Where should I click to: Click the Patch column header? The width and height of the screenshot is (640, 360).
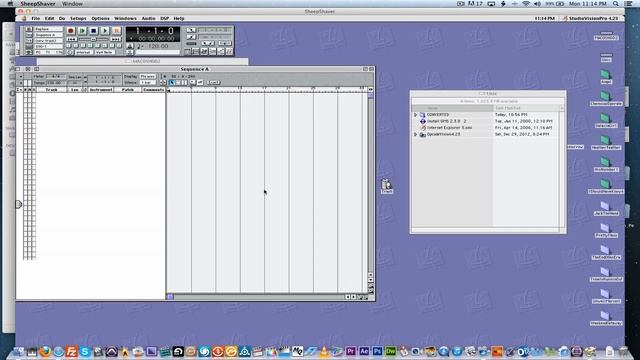[128, 89]
